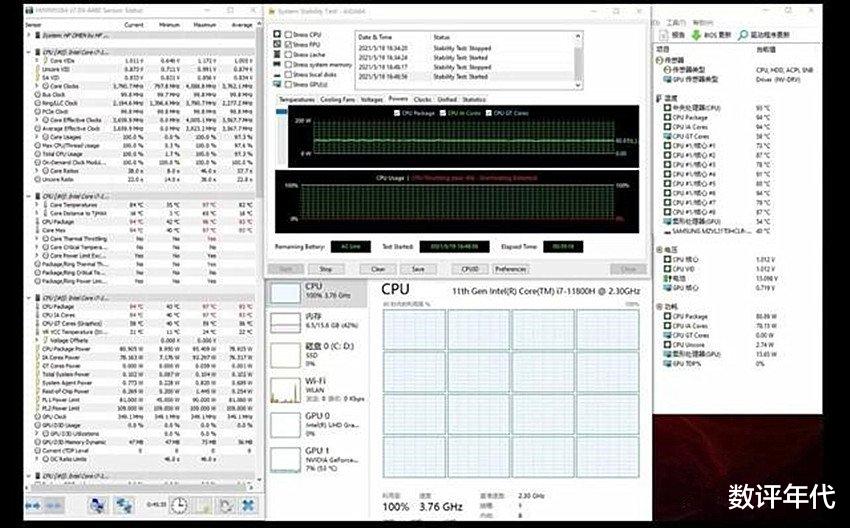Select Disk 0 (C: D:) thumbnail
The width and height of the screenshot is (850, 528).
point(285,356)
